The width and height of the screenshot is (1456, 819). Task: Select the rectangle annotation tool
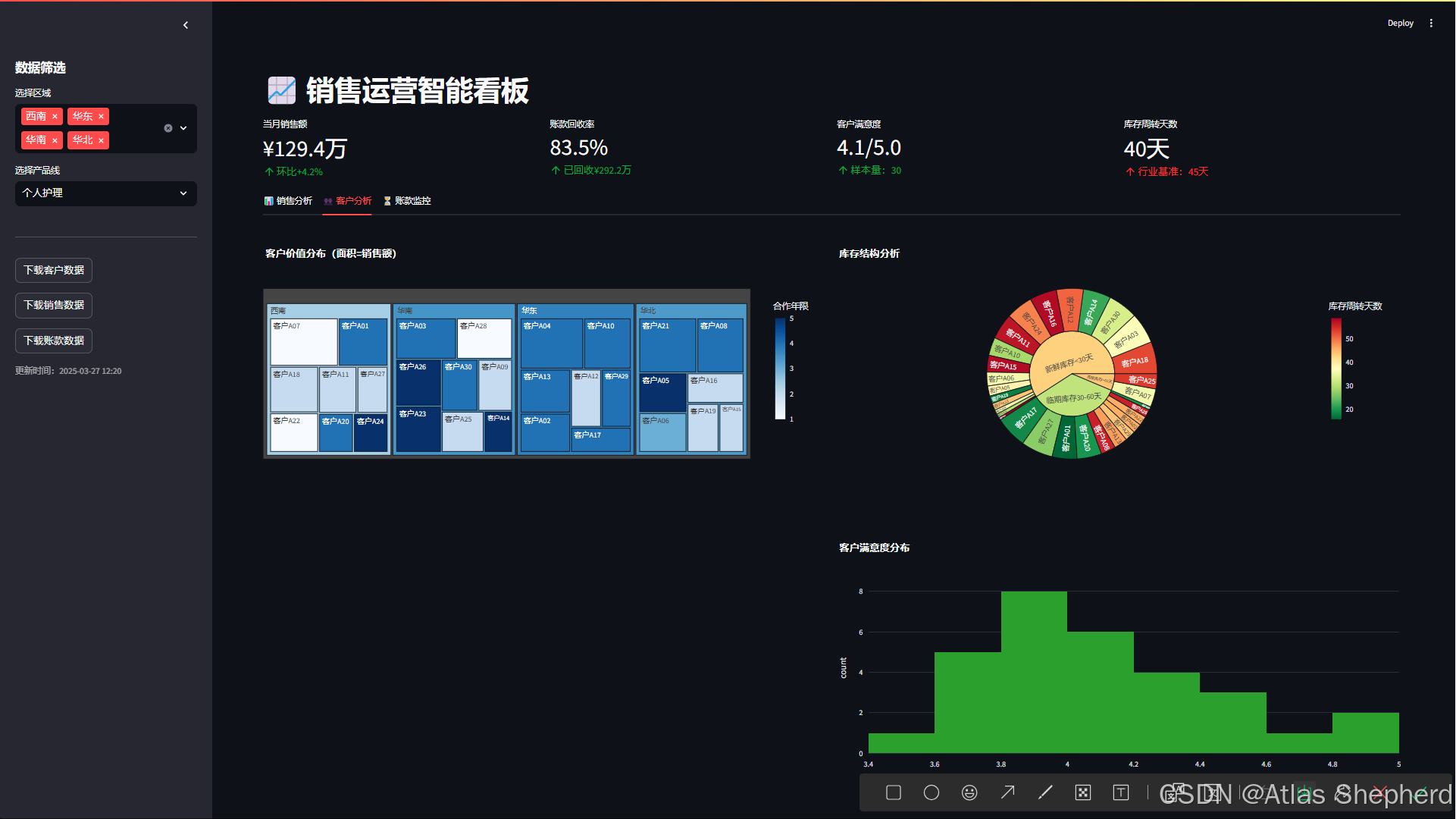coord(894,792)
